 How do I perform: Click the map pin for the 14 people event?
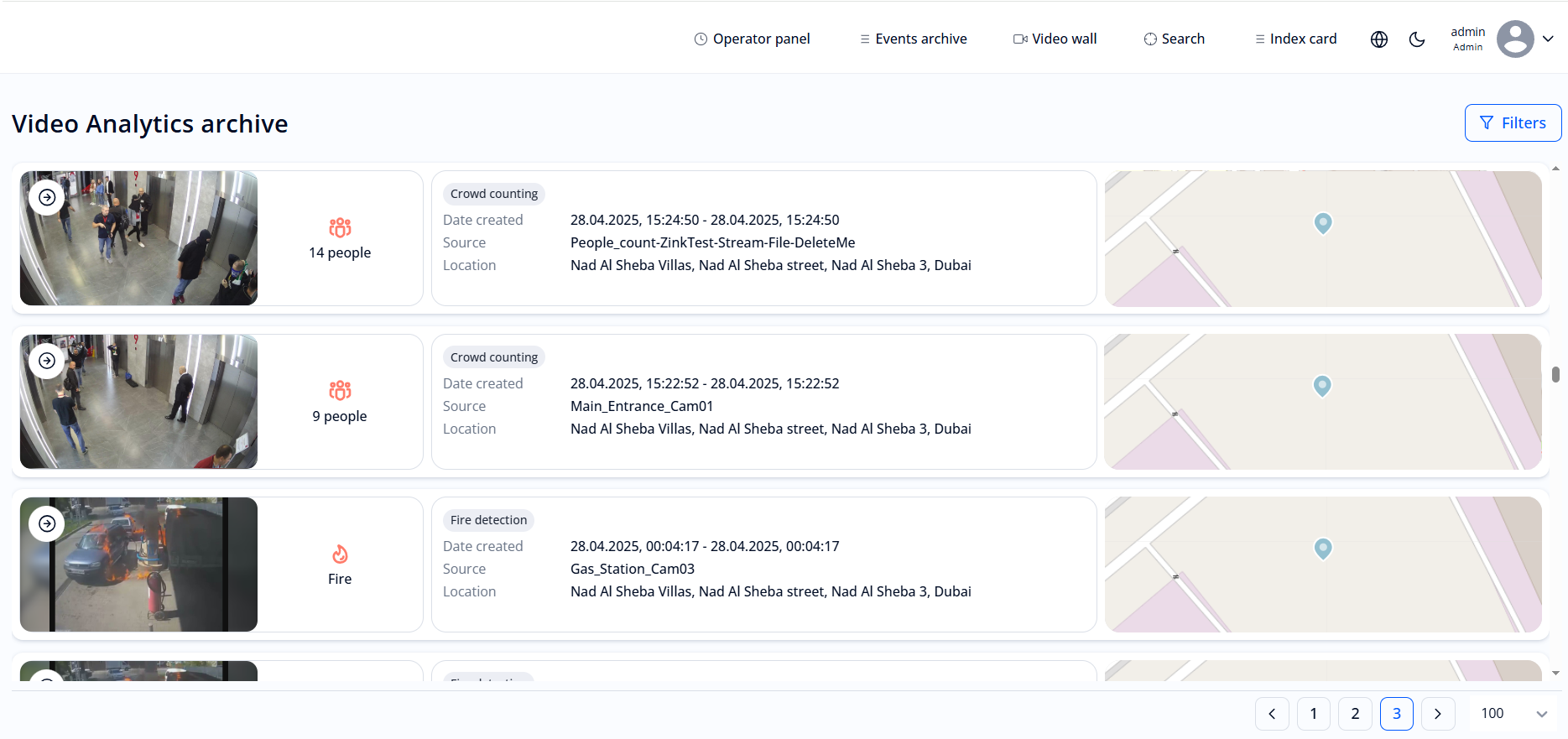pyautogui.click(x=1323, y=222)
